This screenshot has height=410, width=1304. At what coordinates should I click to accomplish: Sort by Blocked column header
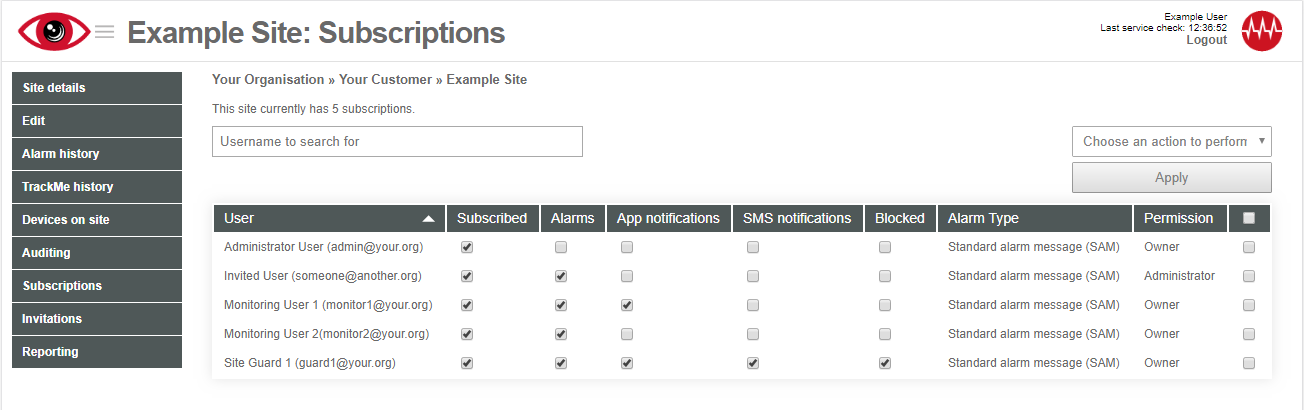pyautogui.click(x=900, y=218)
